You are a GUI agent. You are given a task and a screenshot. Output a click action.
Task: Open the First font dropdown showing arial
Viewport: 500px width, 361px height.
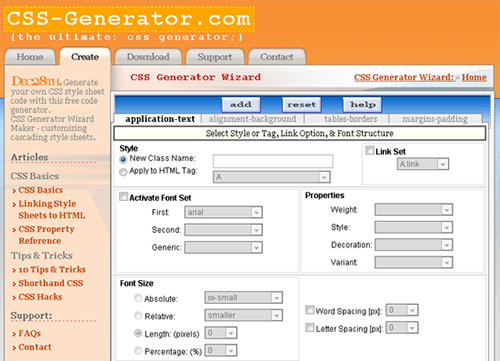pos(224,212)
